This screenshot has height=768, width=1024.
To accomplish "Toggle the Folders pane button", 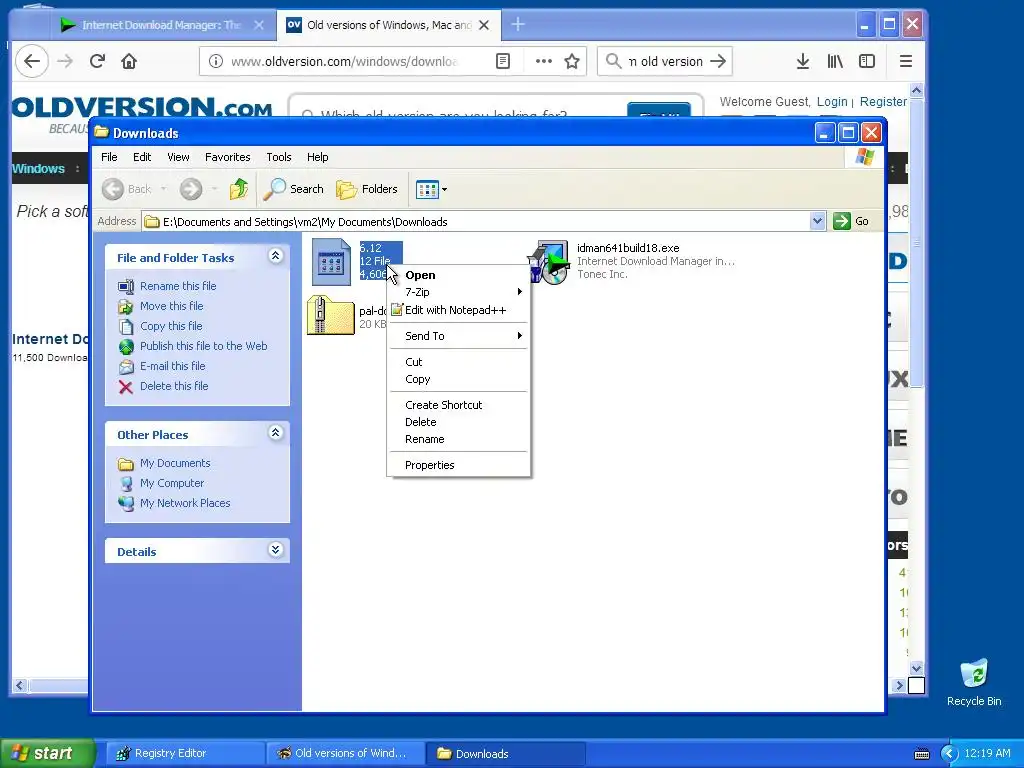I will [x=367, y=189].
